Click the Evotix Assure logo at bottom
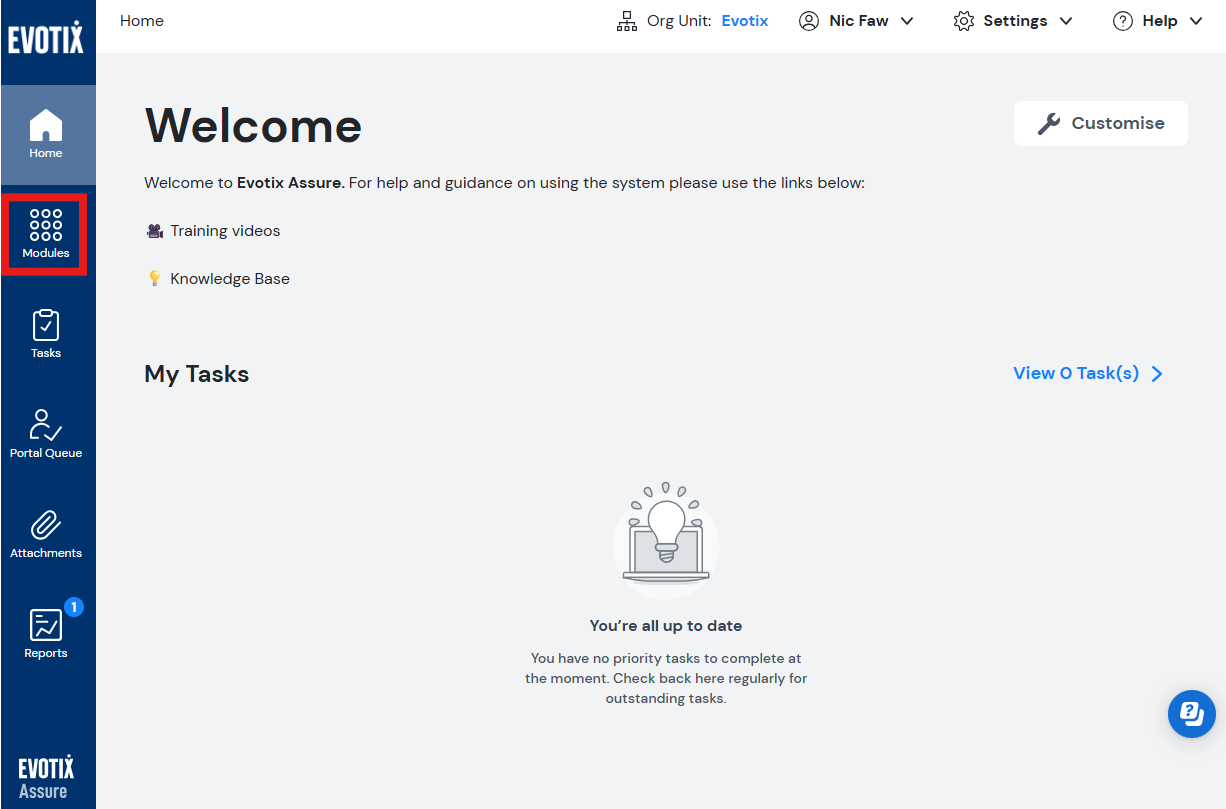The height and width of the screenshot is (809, 1226). 46,778
